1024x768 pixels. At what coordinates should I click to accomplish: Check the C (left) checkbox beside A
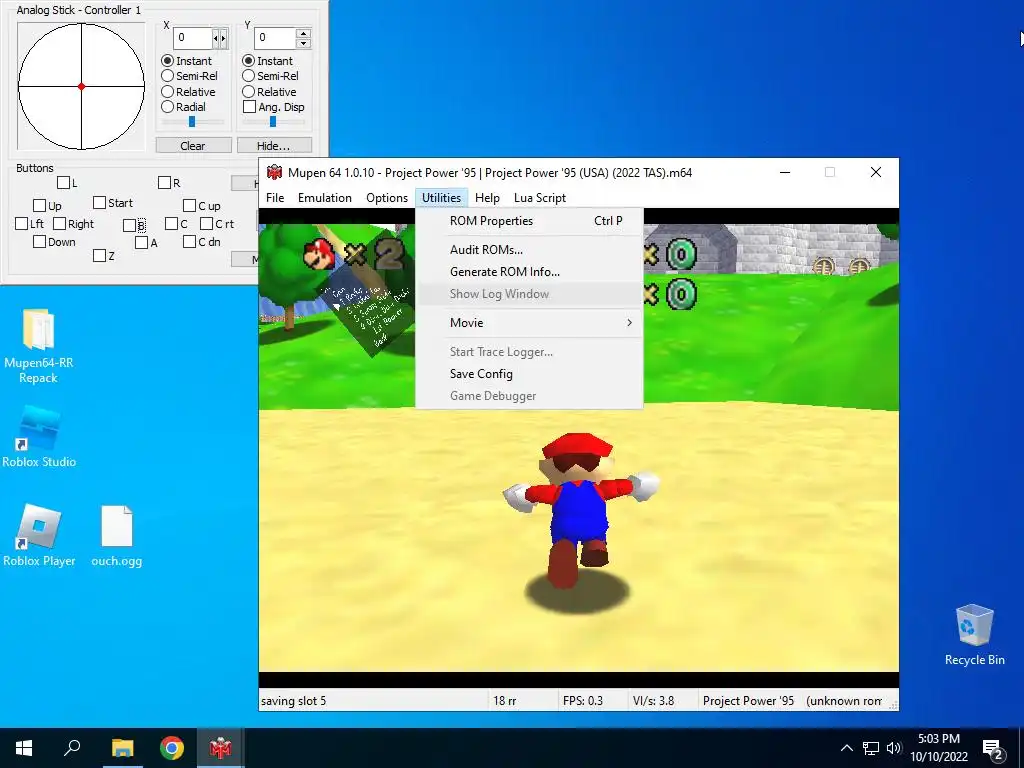172,224
